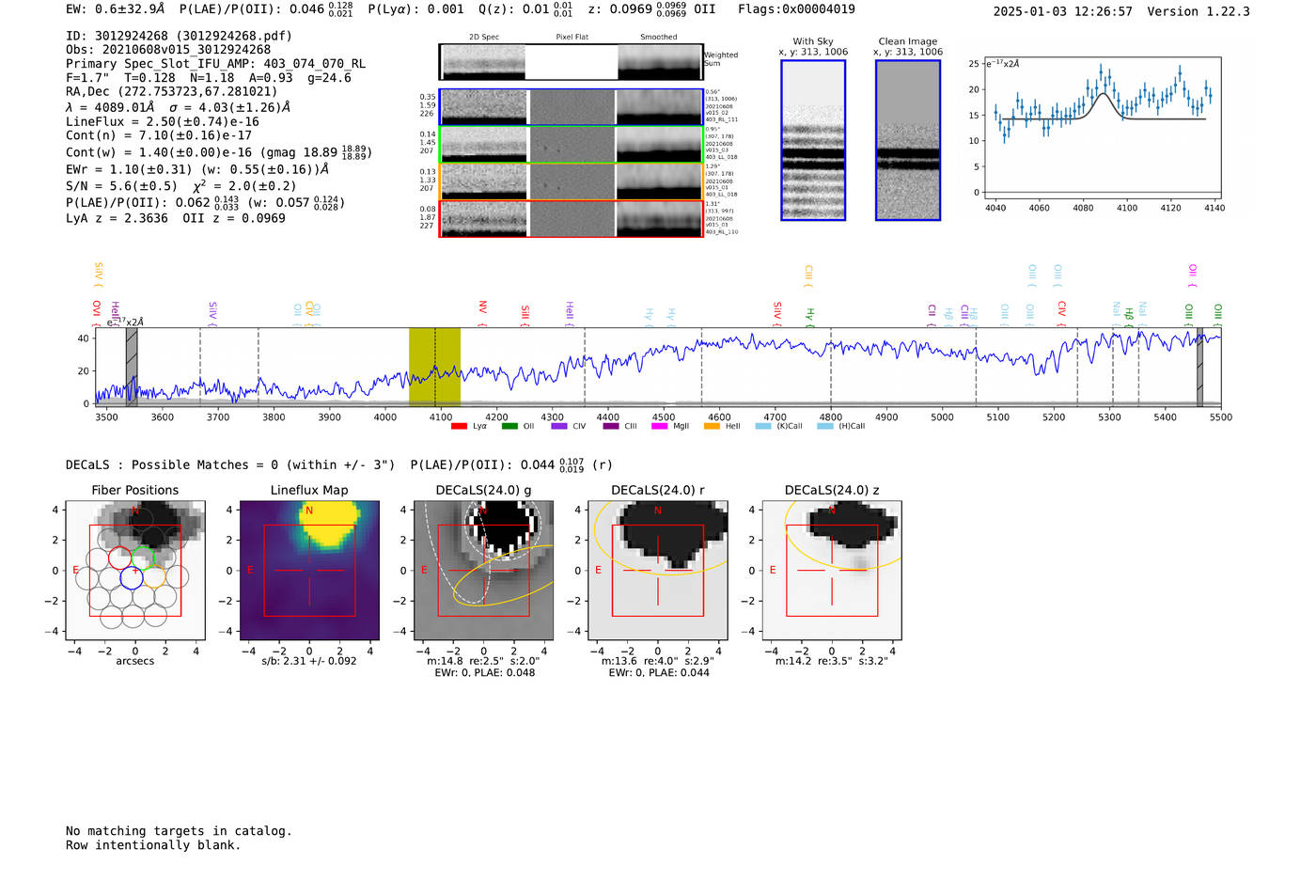Click the Obs: 20210608v015_3012924268 line
This screenshot has height=896, width=1316.
point(168,50)
